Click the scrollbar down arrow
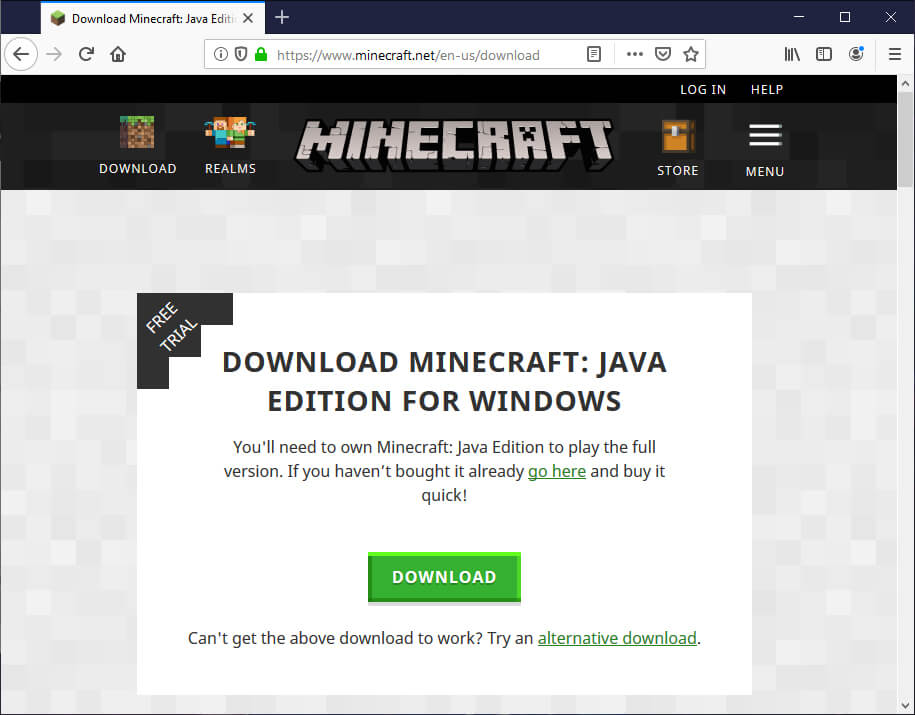The width and height of the screenshot is (915, 715). [x=906, y=706]
